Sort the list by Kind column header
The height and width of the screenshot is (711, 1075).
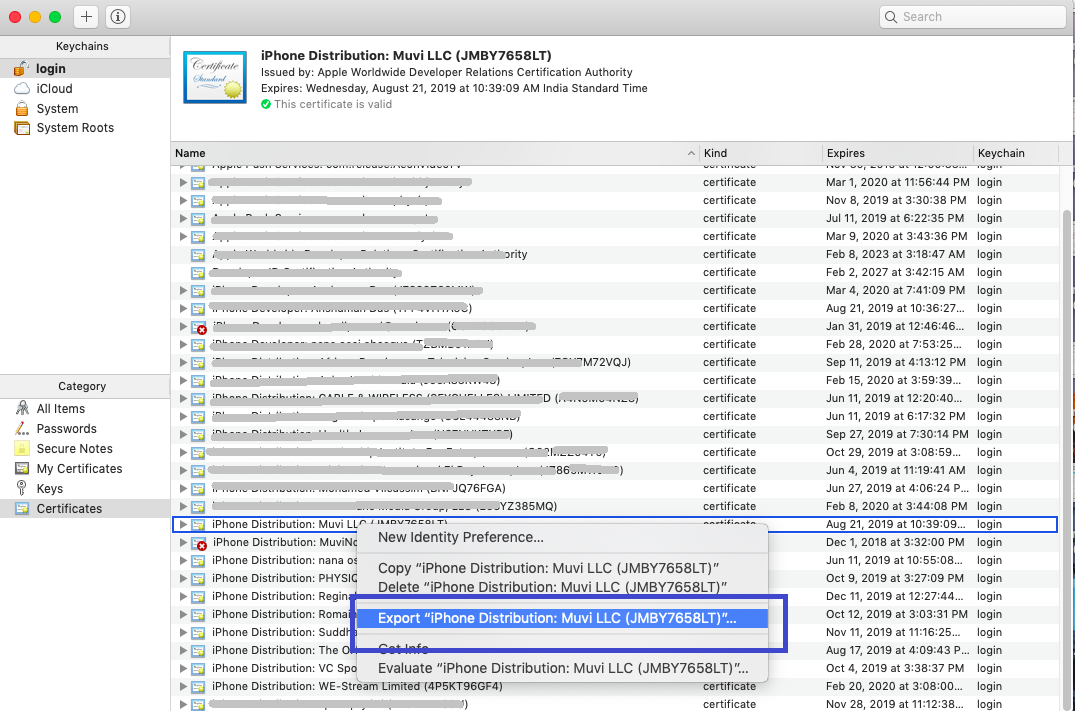[760, 154]
